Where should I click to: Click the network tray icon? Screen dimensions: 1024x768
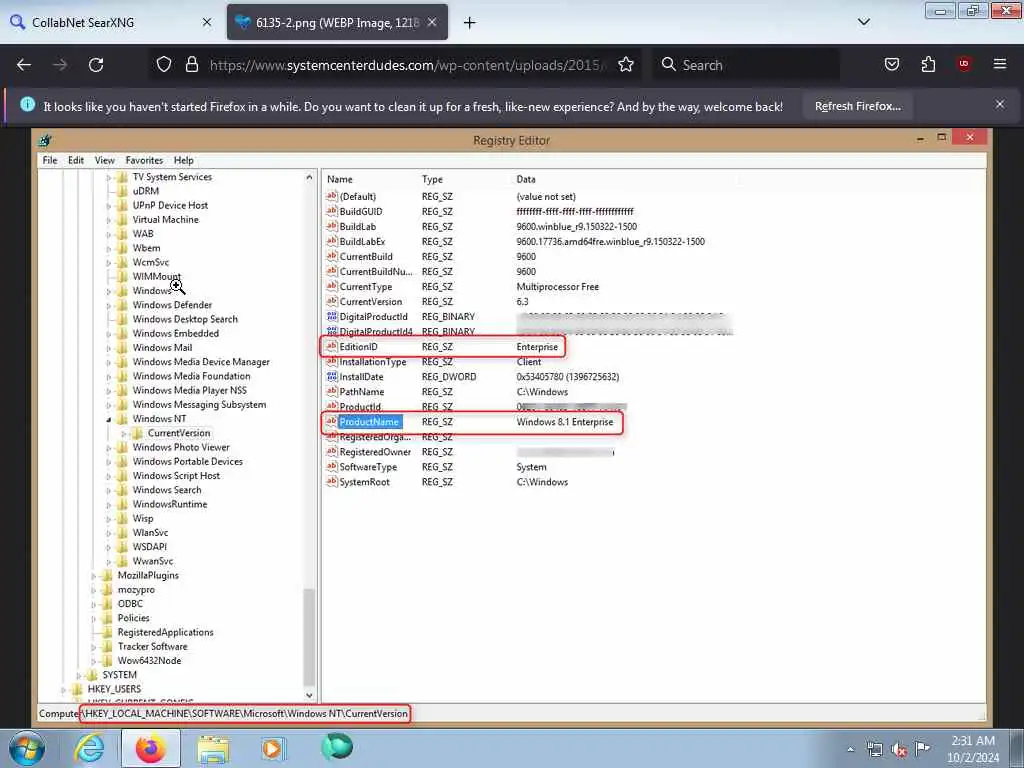tap(874, 750)
